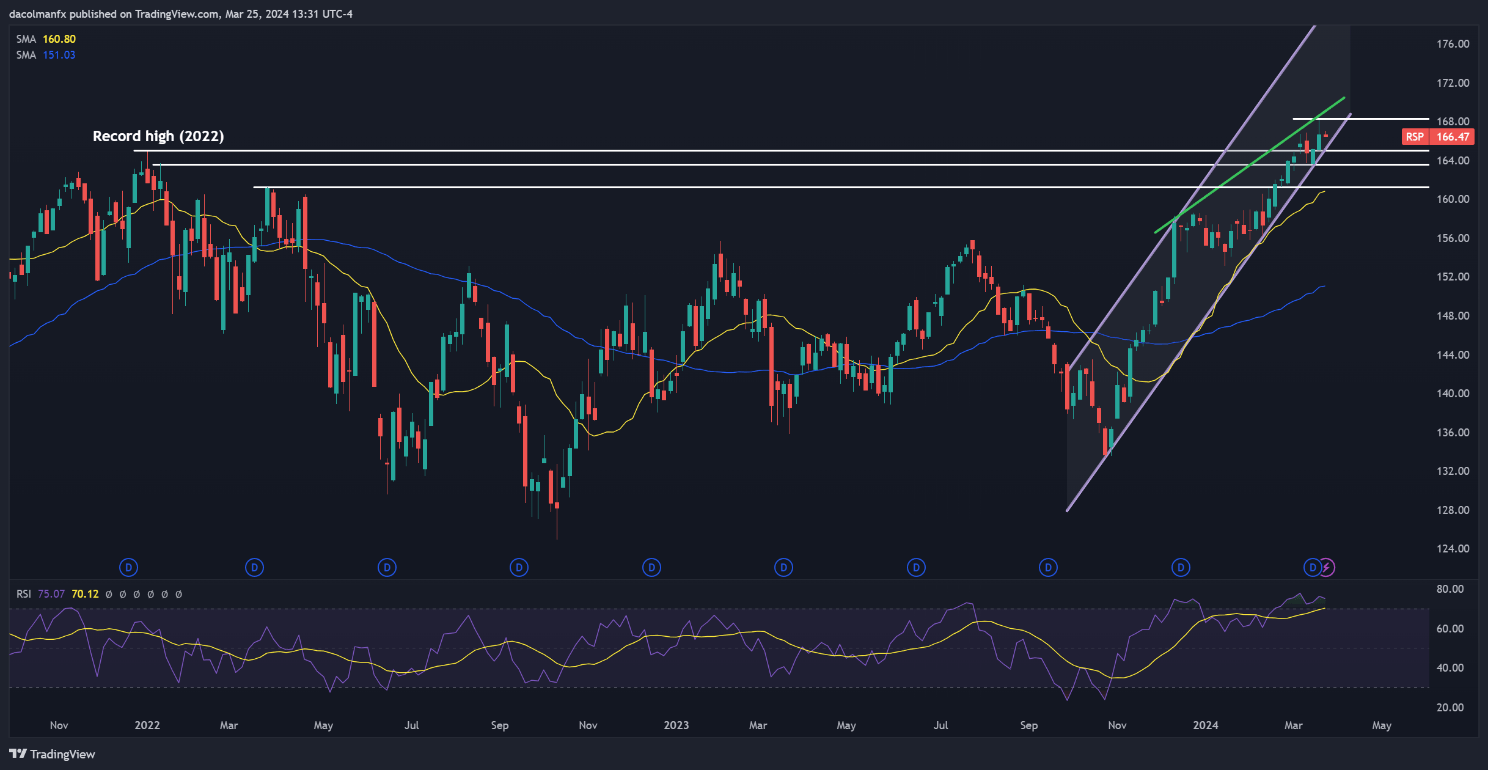Click the 176.00 price scale label

click(1449, 45)
